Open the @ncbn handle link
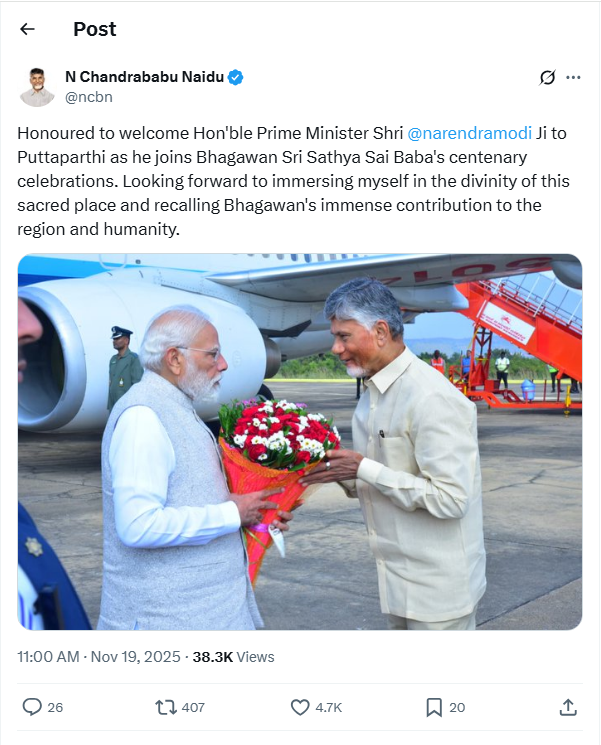Screen dimensions: 601x745 coord(89,97)
